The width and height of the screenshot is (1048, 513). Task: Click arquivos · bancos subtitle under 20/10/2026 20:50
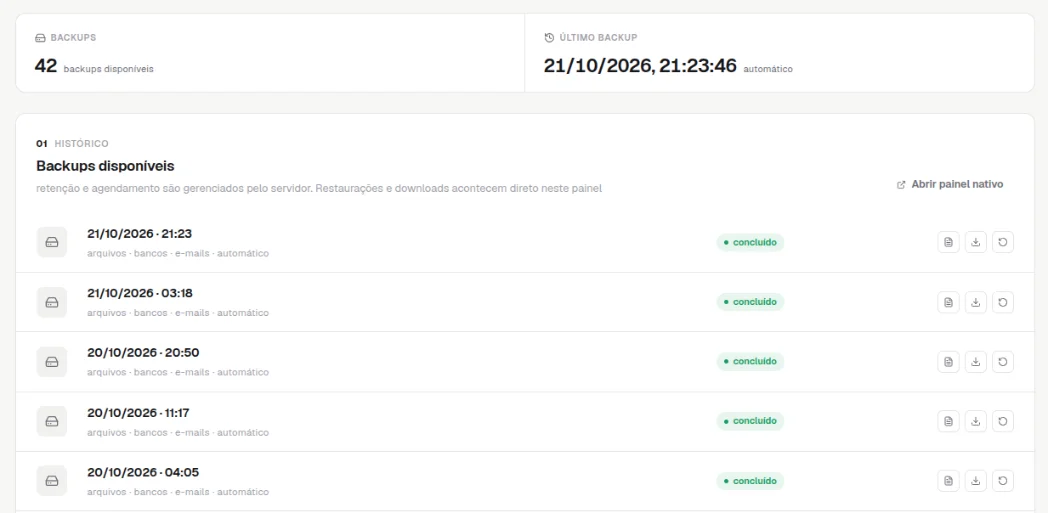pos(178,372)
